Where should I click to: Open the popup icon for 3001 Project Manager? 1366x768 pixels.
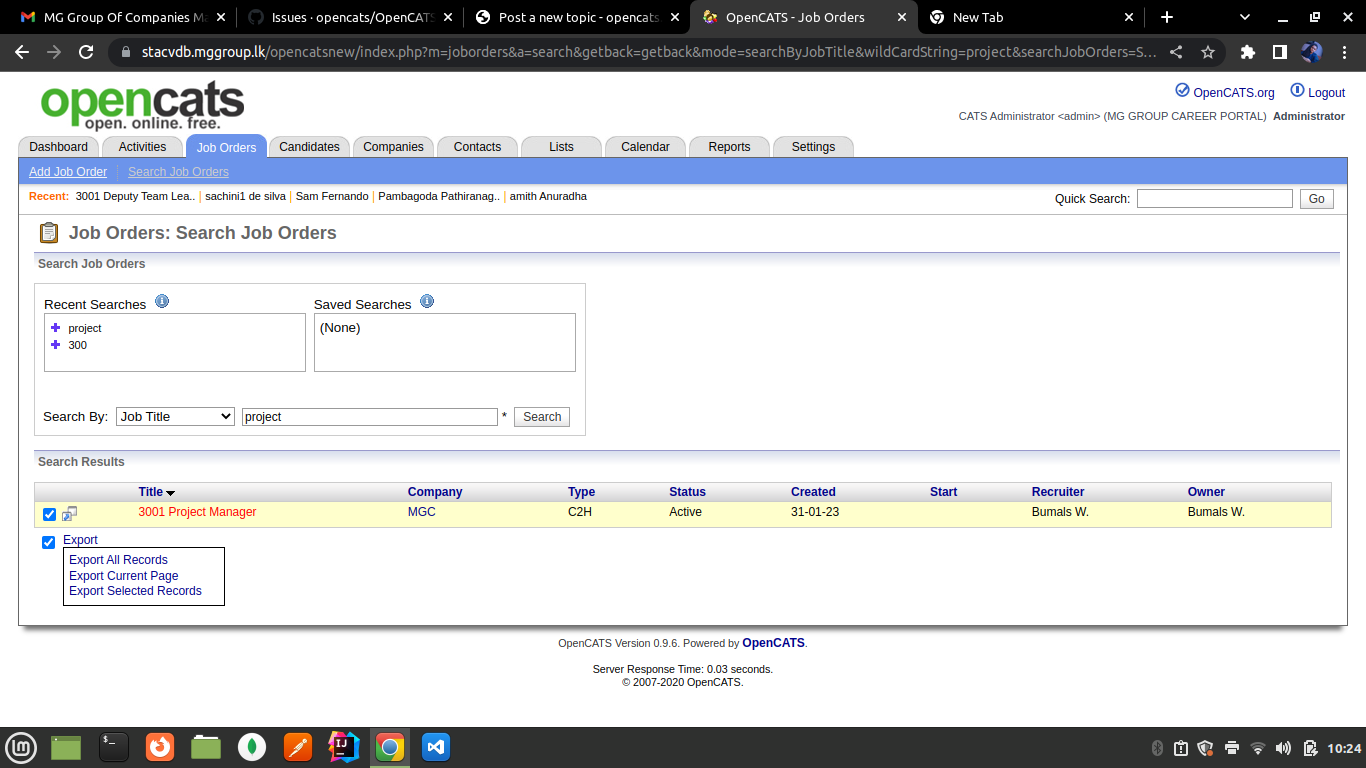pos(69,514)
